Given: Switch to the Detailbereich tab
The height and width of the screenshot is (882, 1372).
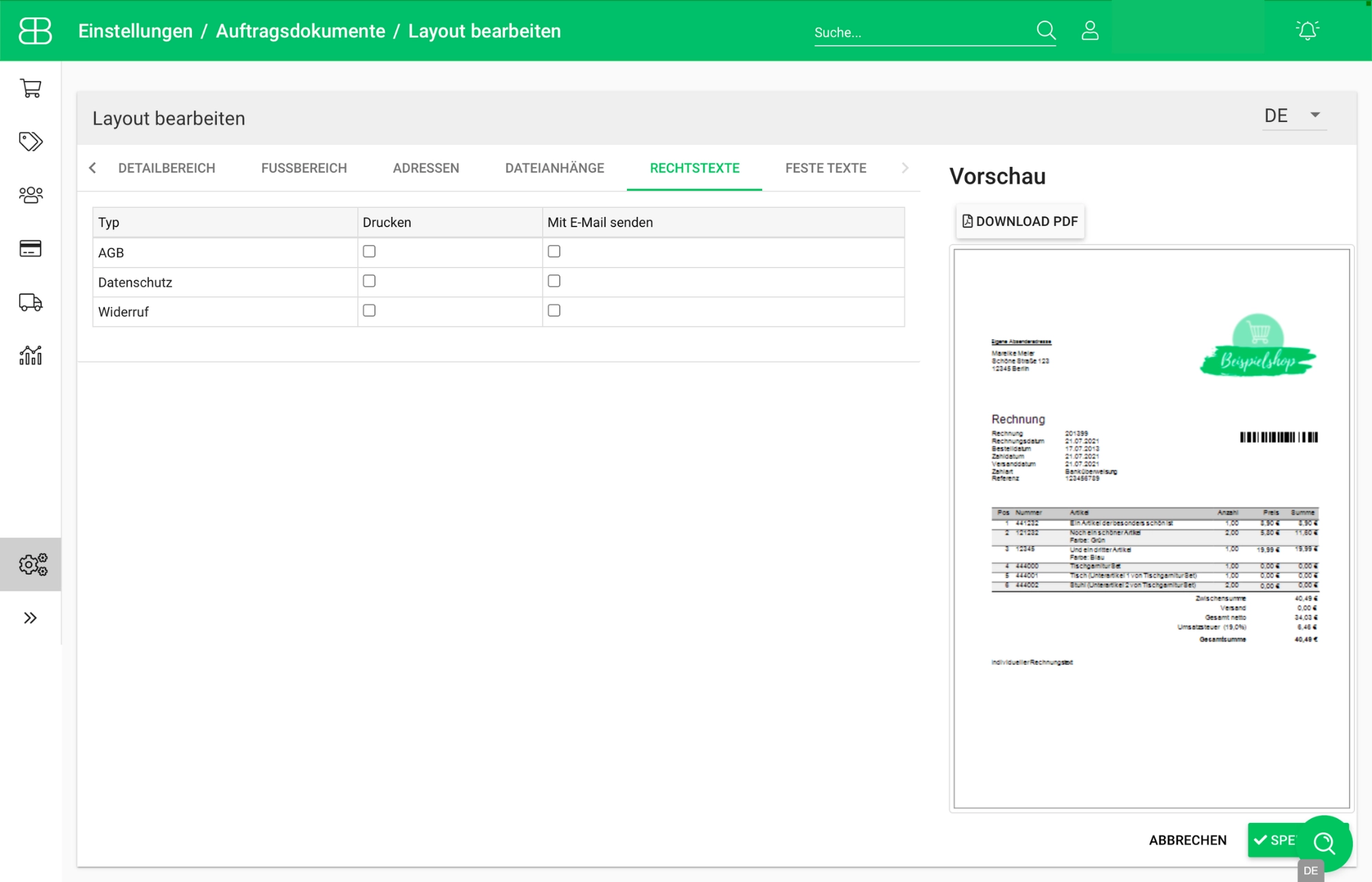Looking at the screenshot, I should [167, 168].
